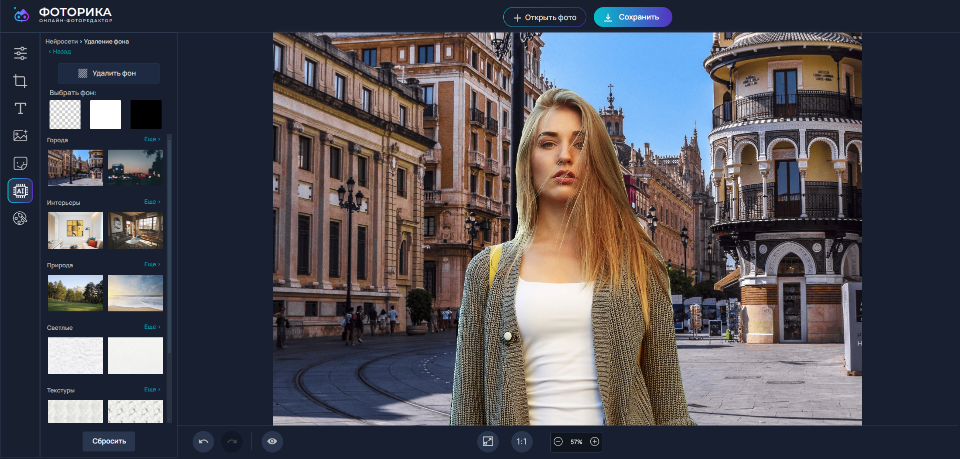Open the image overlay tool
Screen dimensions: 960x459
20,136
